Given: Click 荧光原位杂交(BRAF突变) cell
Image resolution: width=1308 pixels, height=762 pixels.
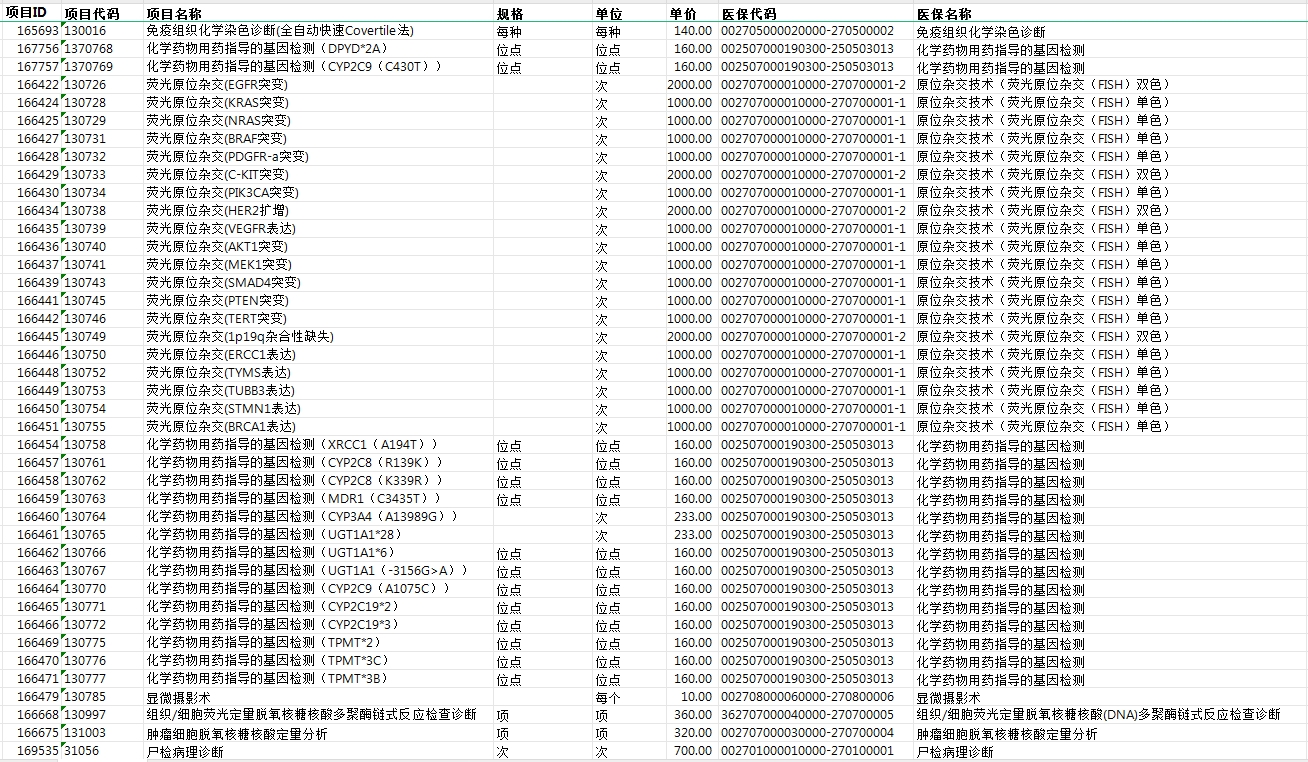Looking at the screenshot, I should point(216,139).
